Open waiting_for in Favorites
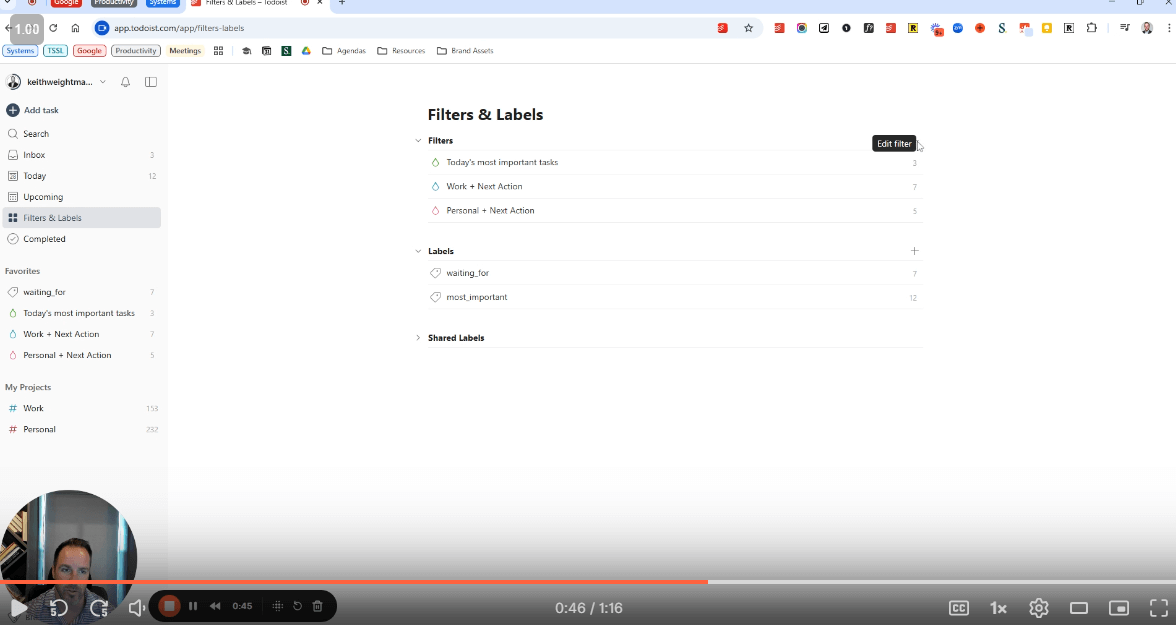This screenshot has width=1176, height=625. (x=81, y=292)
